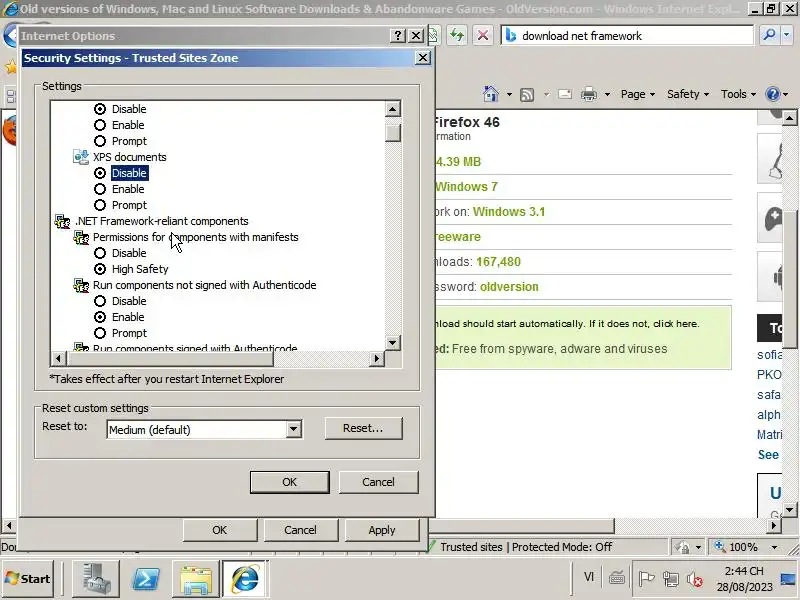800x600 pixels.
Task: Click the Start button
Action: click(x=28, y=579)
